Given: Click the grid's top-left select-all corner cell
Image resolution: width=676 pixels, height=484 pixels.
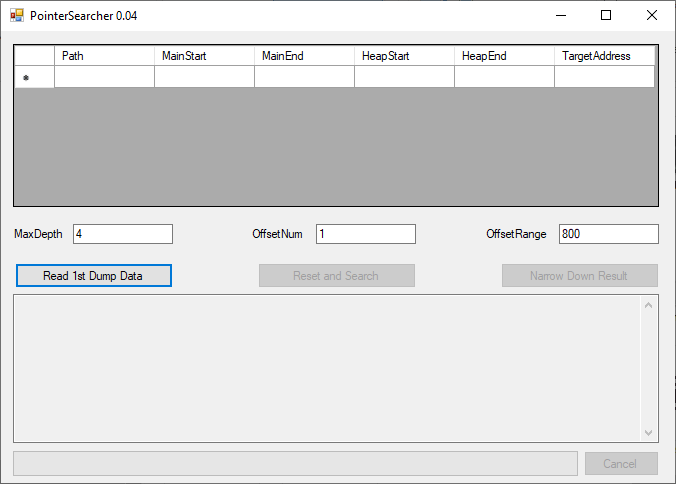Looking at the screenshot, I should point(34,56).
